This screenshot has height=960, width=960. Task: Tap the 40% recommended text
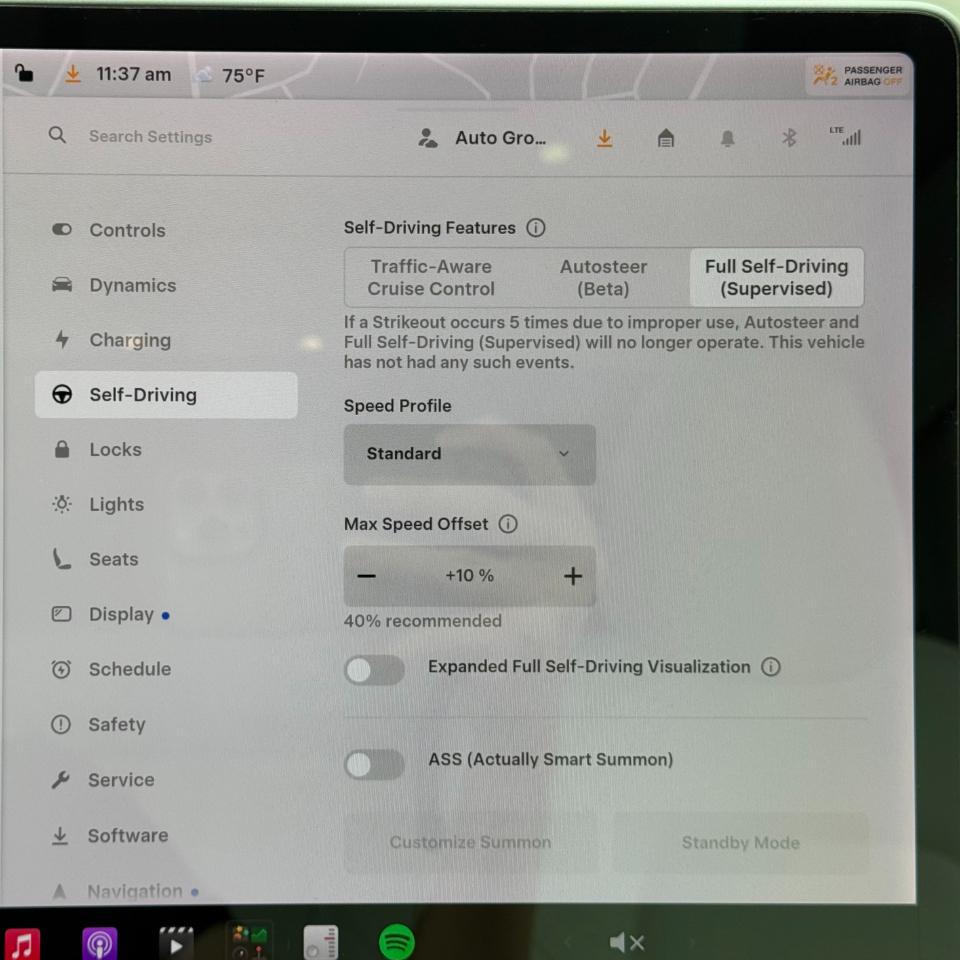click(x=422, y=621)
